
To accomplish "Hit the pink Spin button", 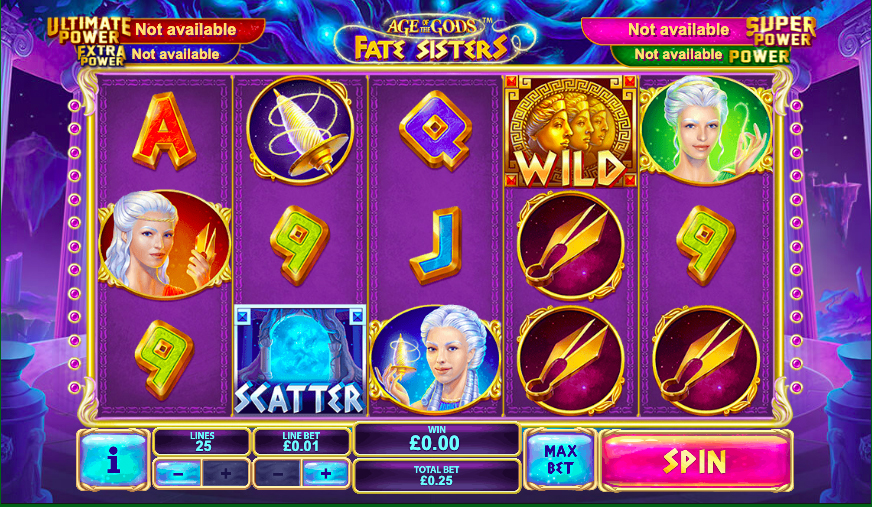I will pos(696,461).
